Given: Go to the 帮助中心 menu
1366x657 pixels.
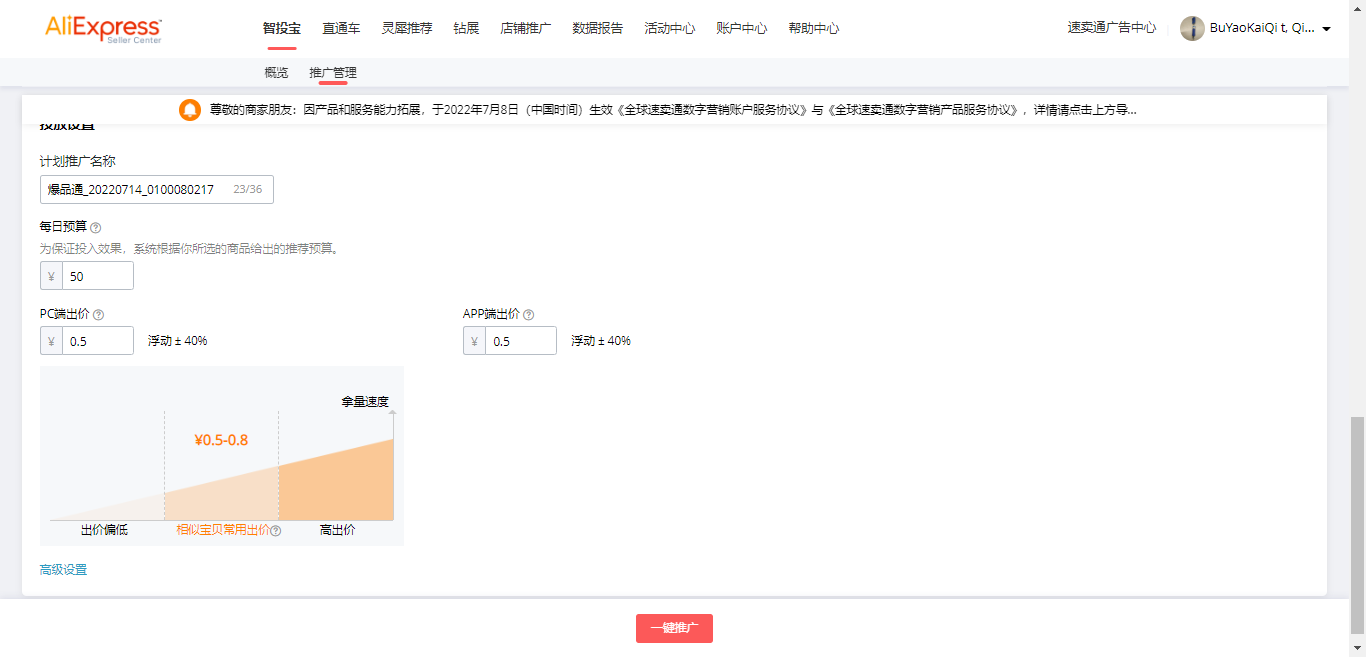Looking at the screenshot, I should (813, 29).
